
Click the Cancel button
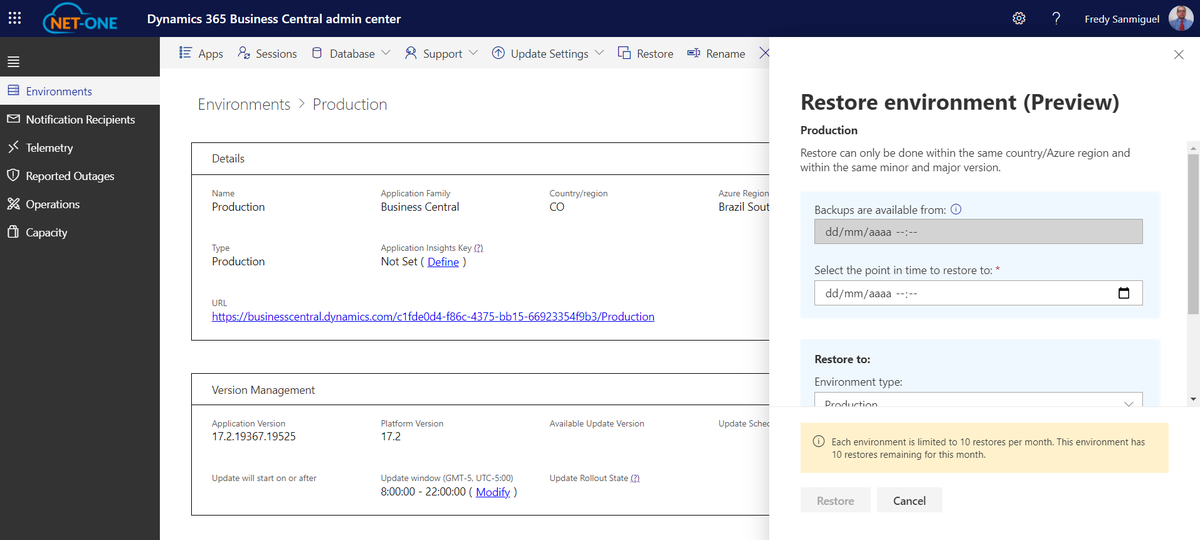pos(909,500)
